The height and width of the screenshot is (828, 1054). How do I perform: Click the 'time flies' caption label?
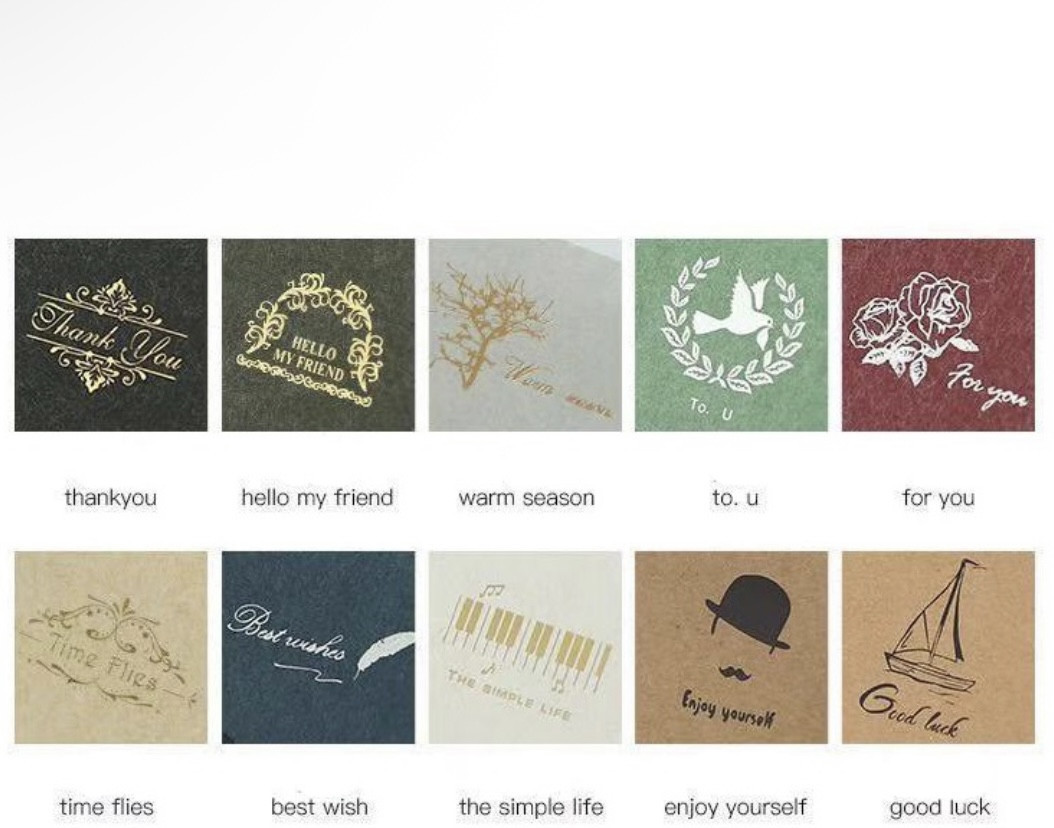[x=106, y=806]
